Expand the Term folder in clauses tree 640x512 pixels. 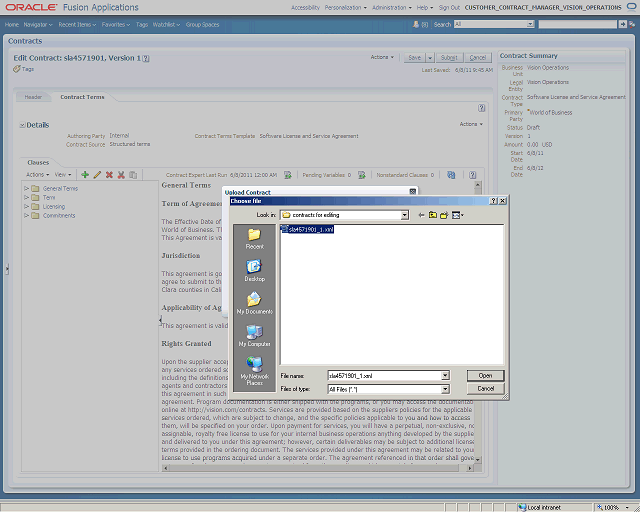click(27, 197)
